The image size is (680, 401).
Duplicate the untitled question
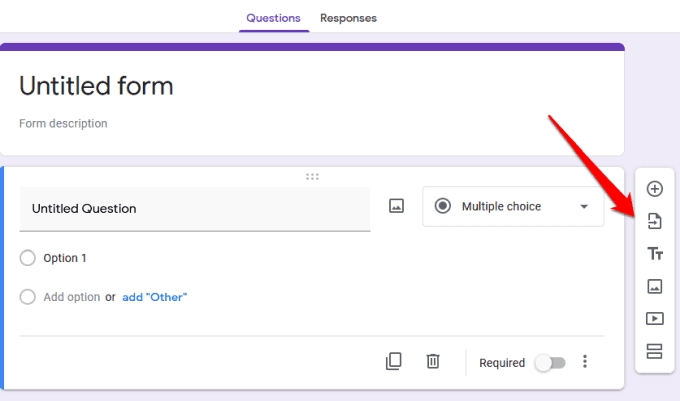(394, 362)
